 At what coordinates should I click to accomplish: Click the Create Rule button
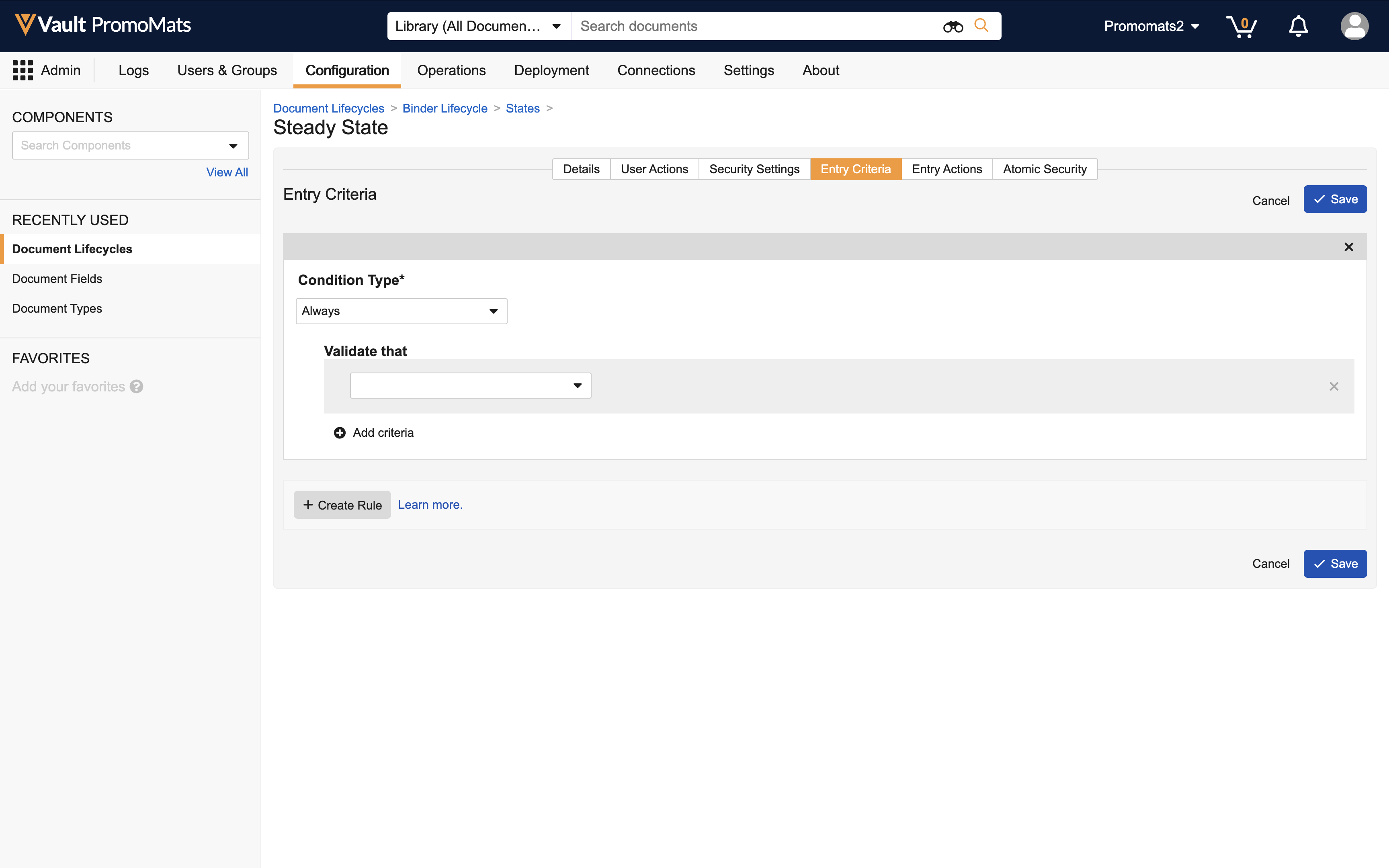tap(342, 505)
